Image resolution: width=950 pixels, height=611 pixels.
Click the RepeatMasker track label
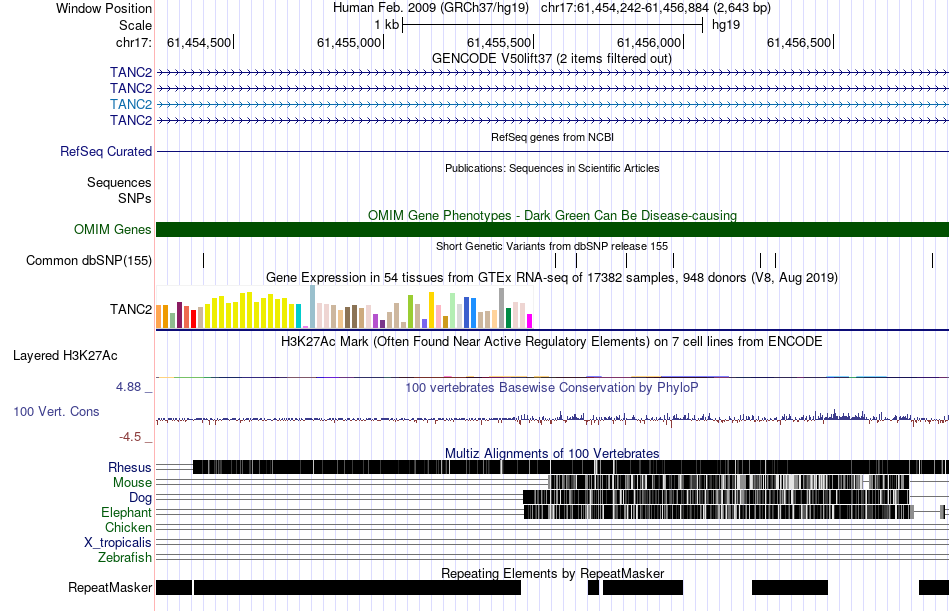[x=110, y=587]
